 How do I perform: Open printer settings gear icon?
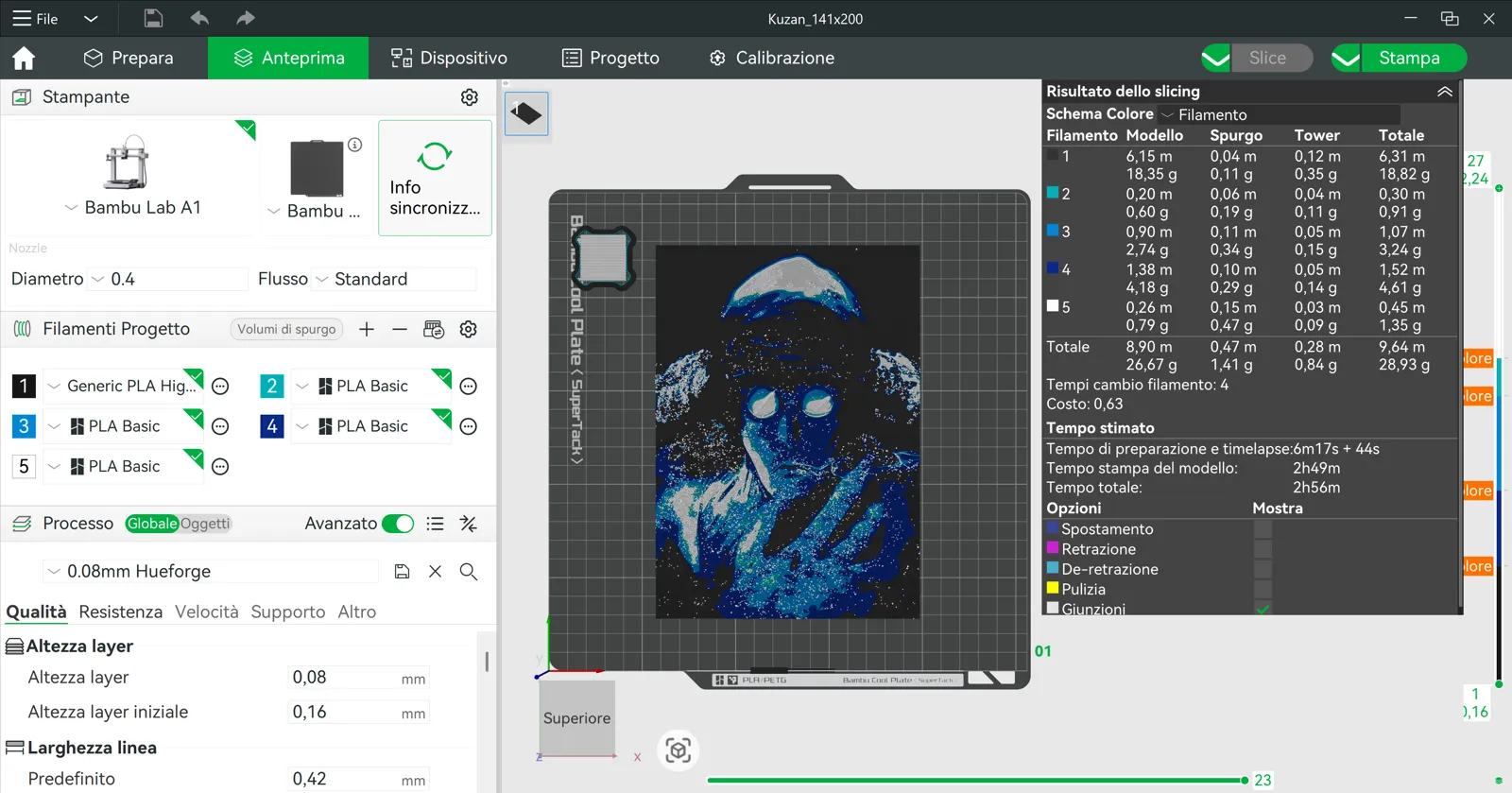(x=470, y=97)
